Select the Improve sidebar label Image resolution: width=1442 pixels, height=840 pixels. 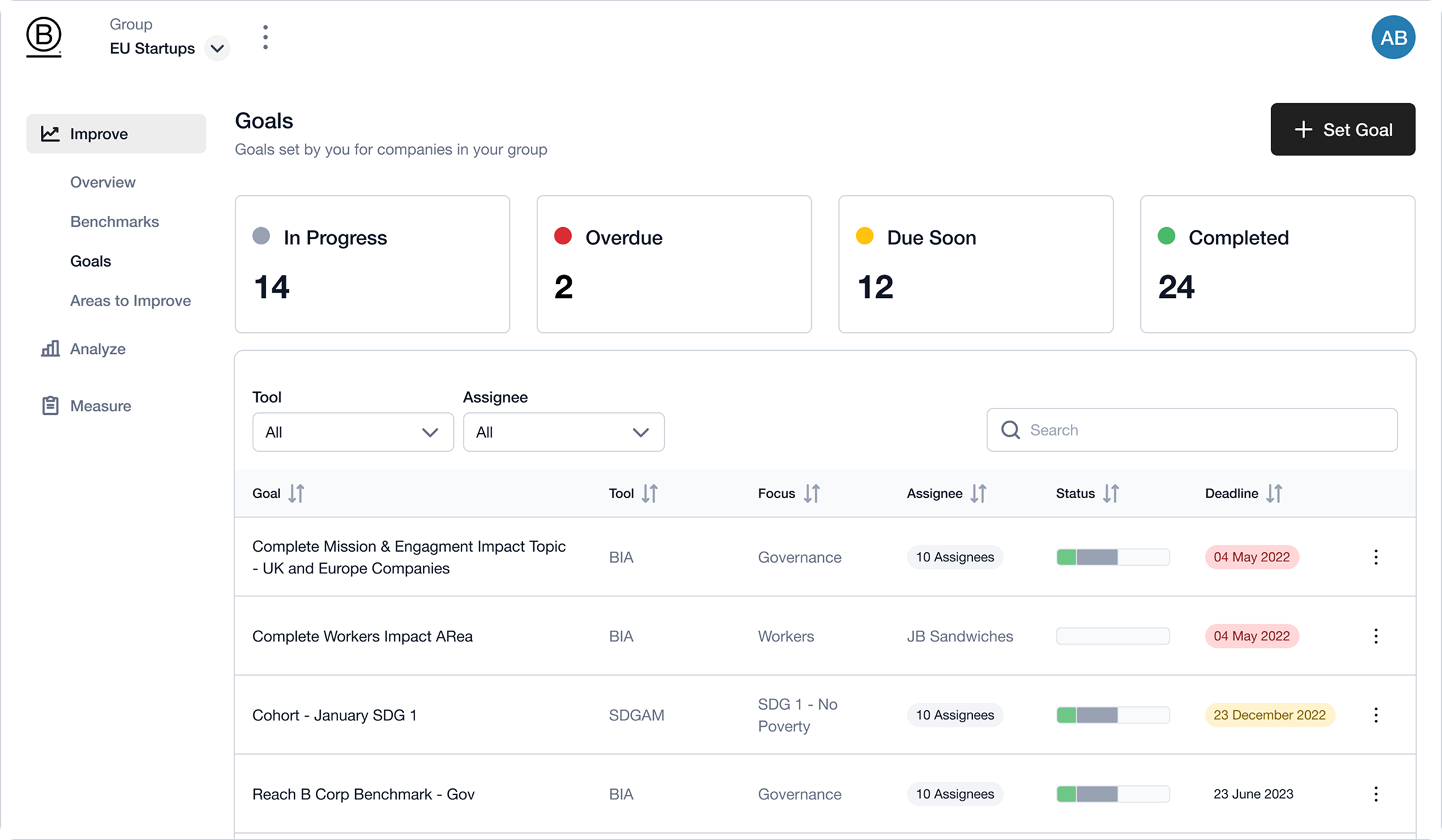pos(99,134)
